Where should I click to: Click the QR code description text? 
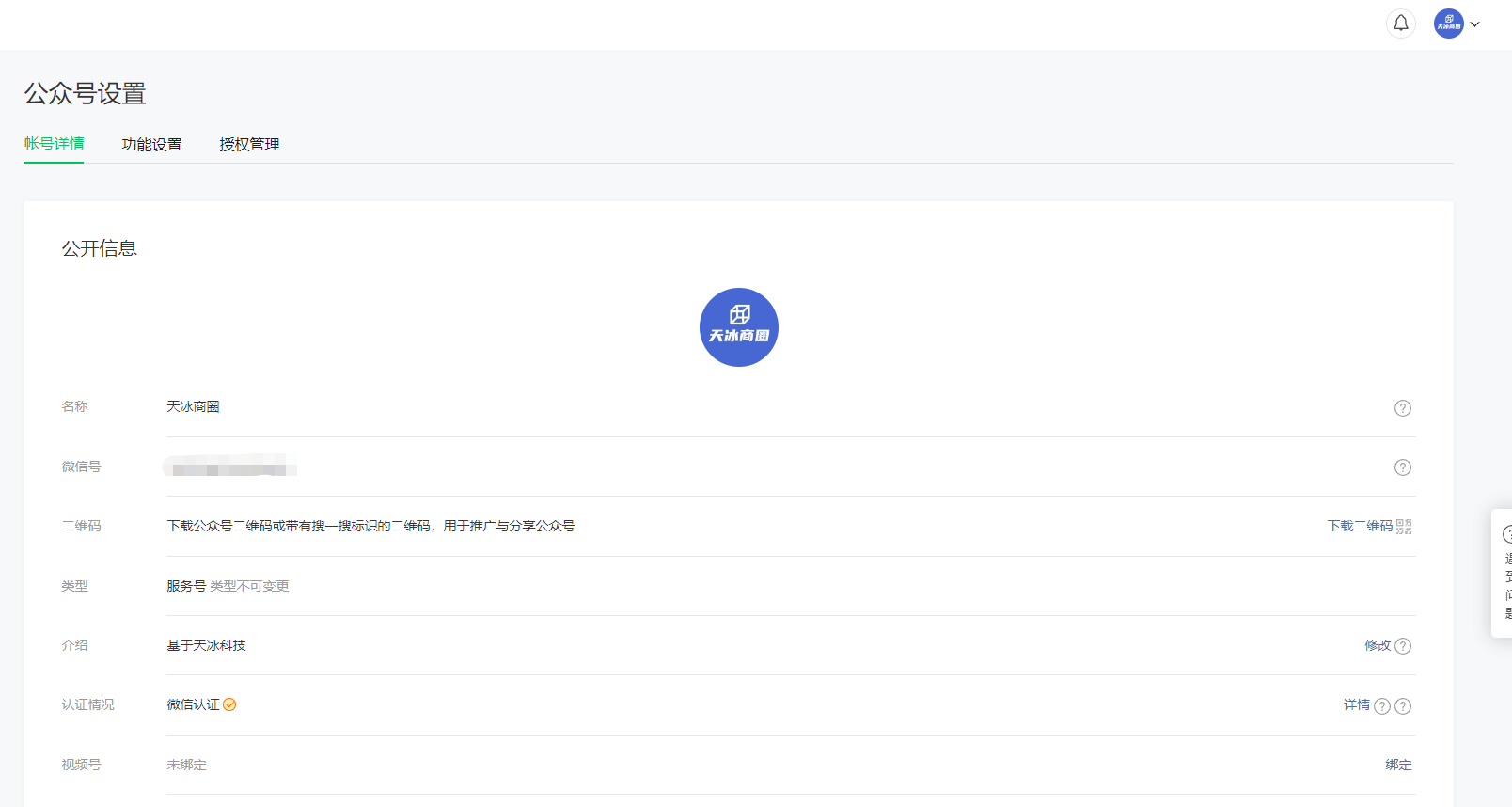(x=370, y=526)
